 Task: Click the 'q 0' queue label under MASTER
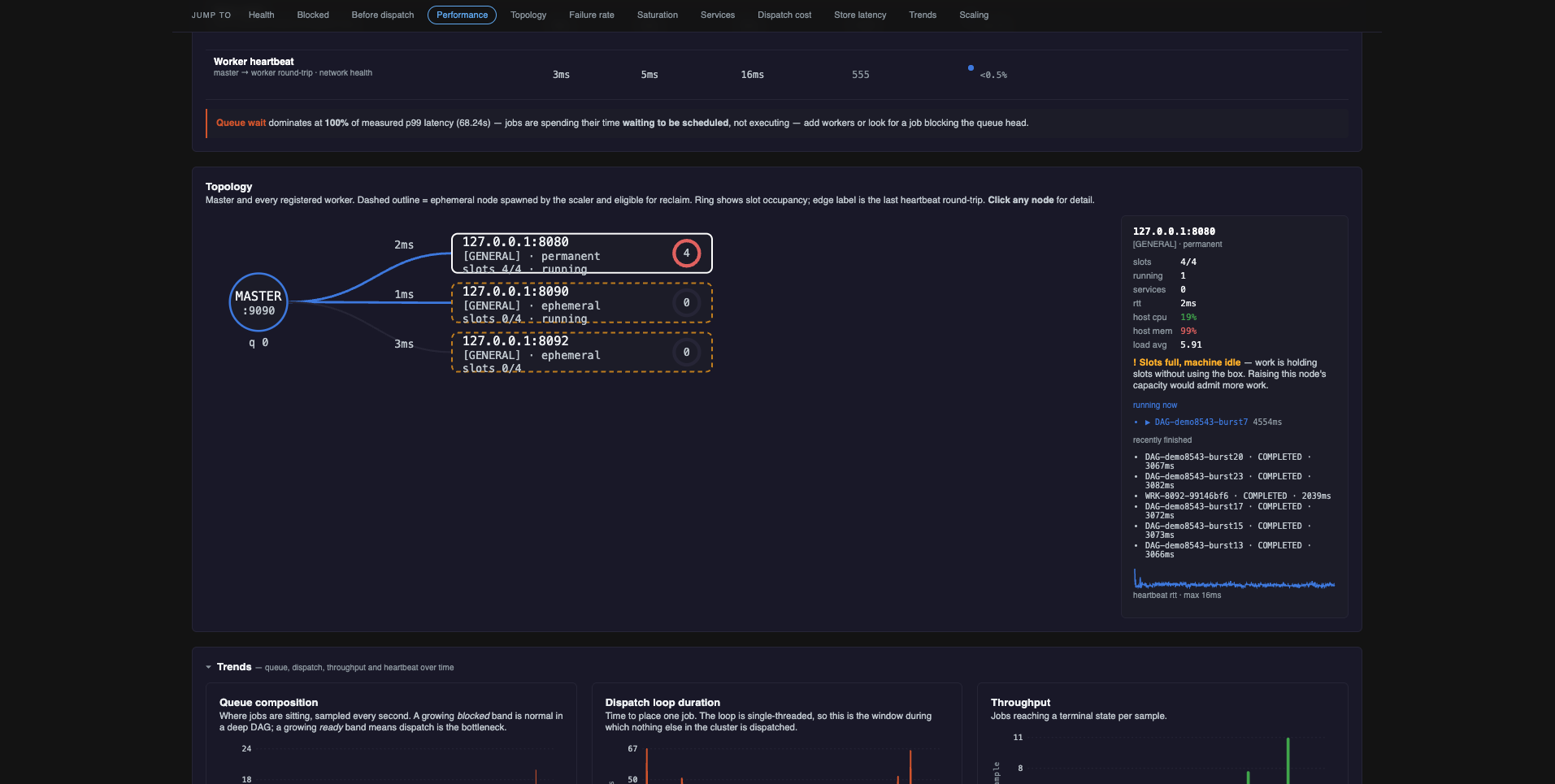(258, 343)
